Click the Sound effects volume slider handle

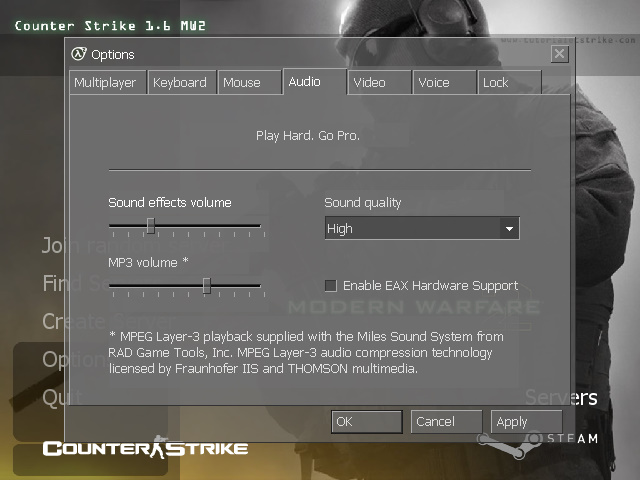click(x=150, y=226)
